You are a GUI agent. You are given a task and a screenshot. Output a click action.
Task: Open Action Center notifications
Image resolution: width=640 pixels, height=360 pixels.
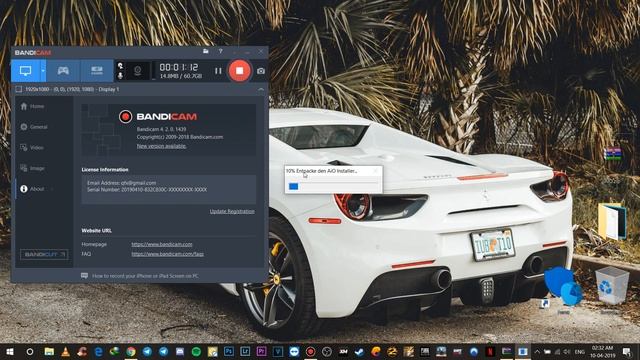[x=627, y=351]
